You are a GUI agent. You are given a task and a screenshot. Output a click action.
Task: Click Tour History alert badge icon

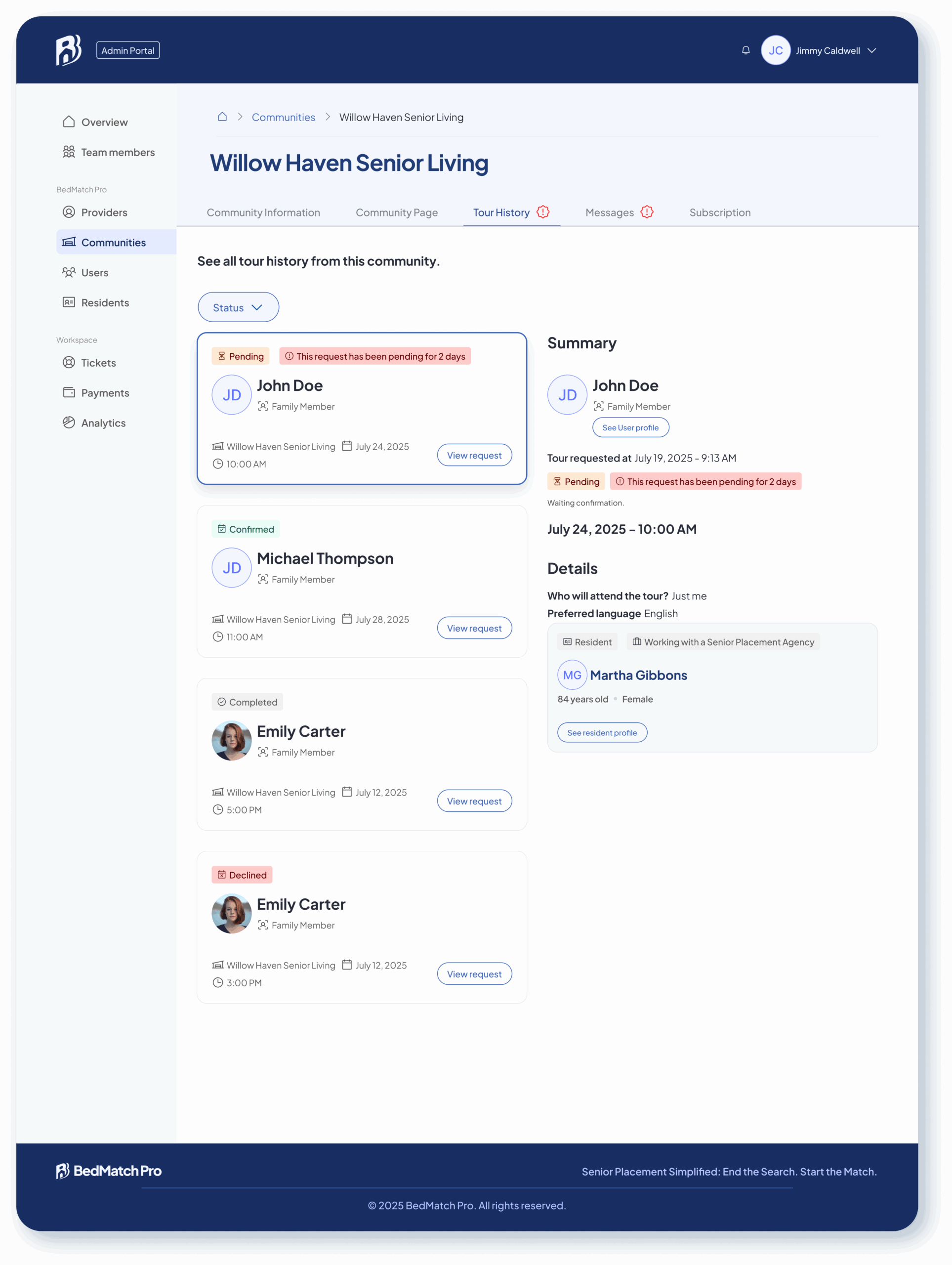pyautogui.click(x=543, y=212)
